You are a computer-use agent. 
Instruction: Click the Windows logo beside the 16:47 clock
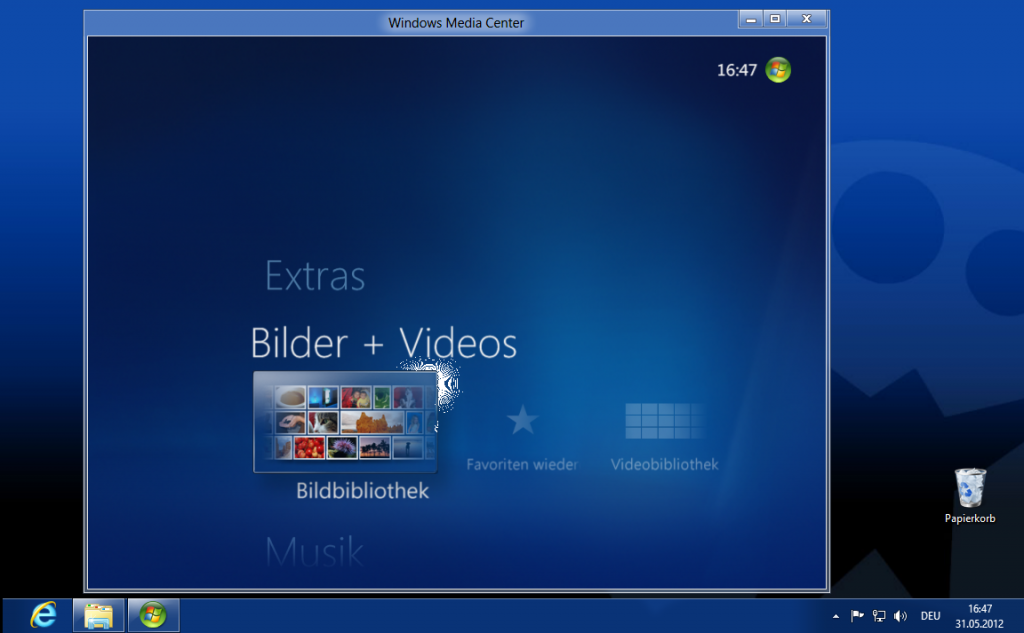(778, 70)
